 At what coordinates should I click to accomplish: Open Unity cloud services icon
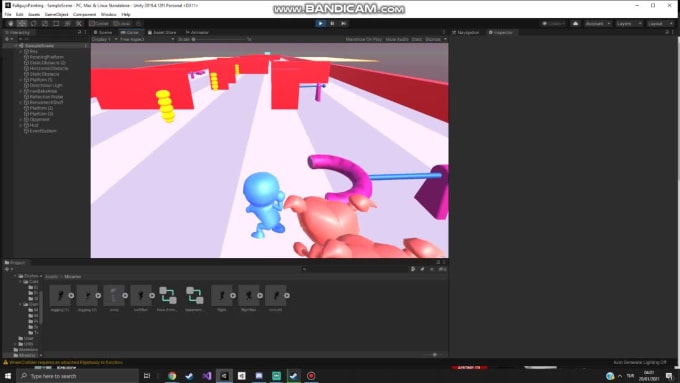coord(575,23)
